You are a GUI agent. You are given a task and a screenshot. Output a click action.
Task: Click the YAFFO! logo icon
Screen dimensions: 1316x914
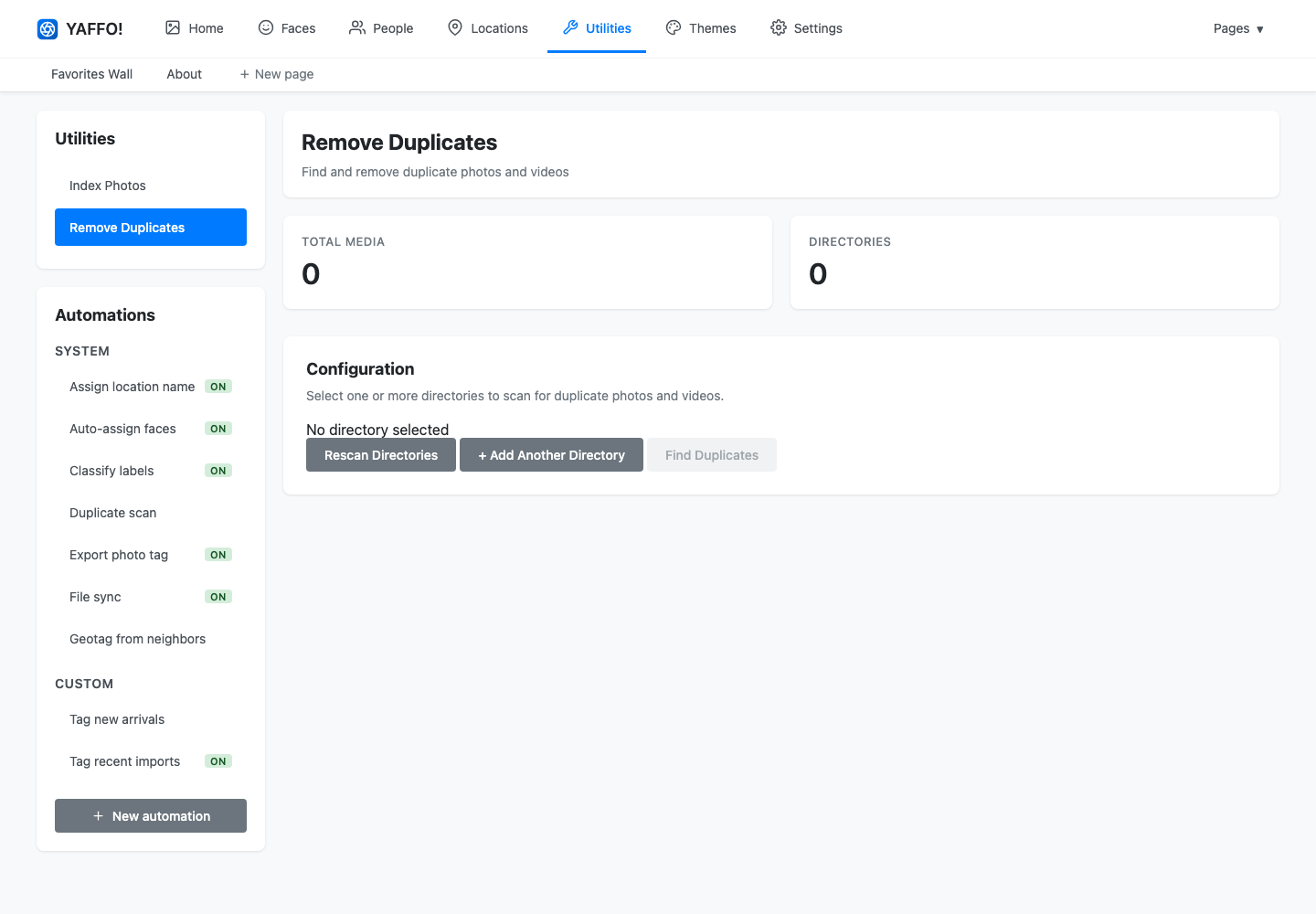[48, 29]
